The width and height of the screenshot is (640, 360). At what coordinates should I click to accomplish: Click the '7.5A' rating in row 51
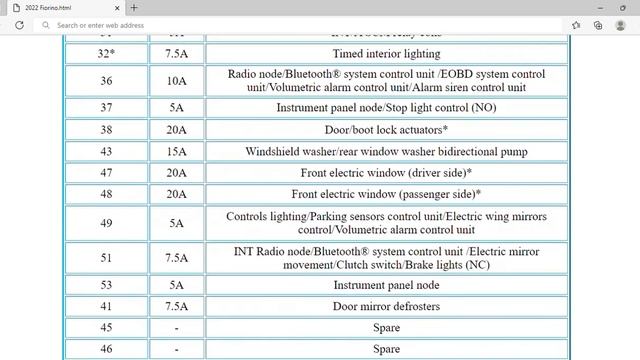[x=176, y=258]
